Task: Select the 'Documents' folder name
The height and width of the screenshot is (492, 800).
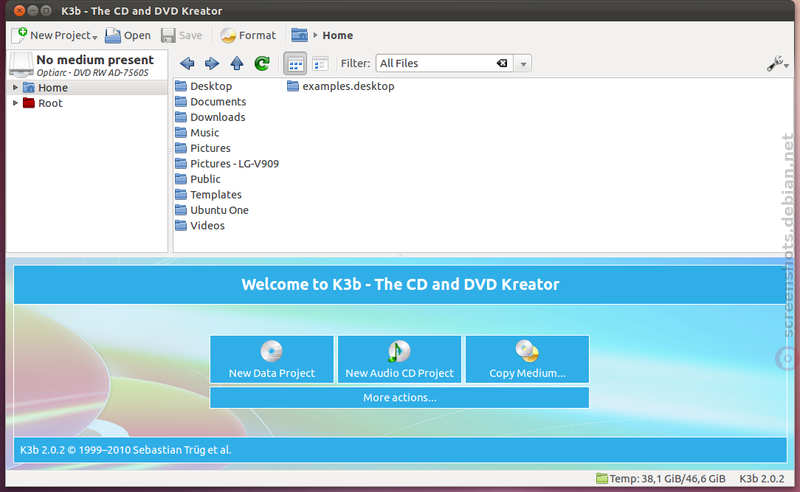Action: tap(218, 102)
